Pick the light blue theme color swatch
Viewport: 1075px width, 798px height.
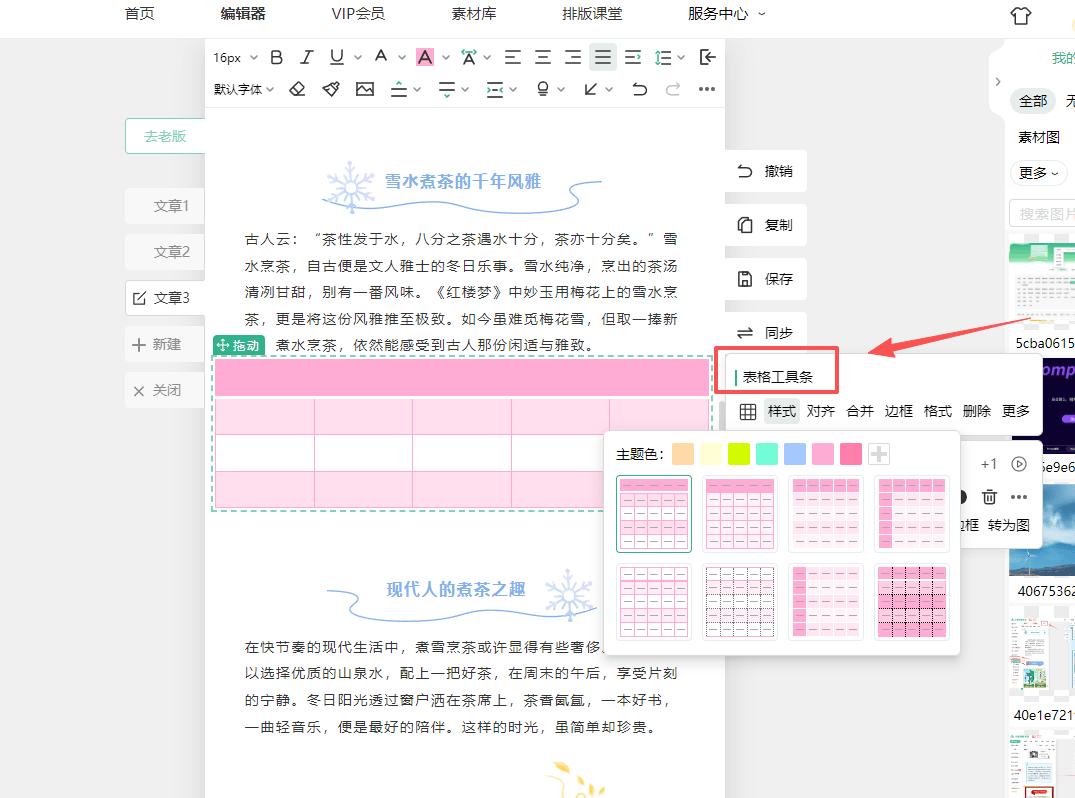pyautogui.click(x=794, y=454)
